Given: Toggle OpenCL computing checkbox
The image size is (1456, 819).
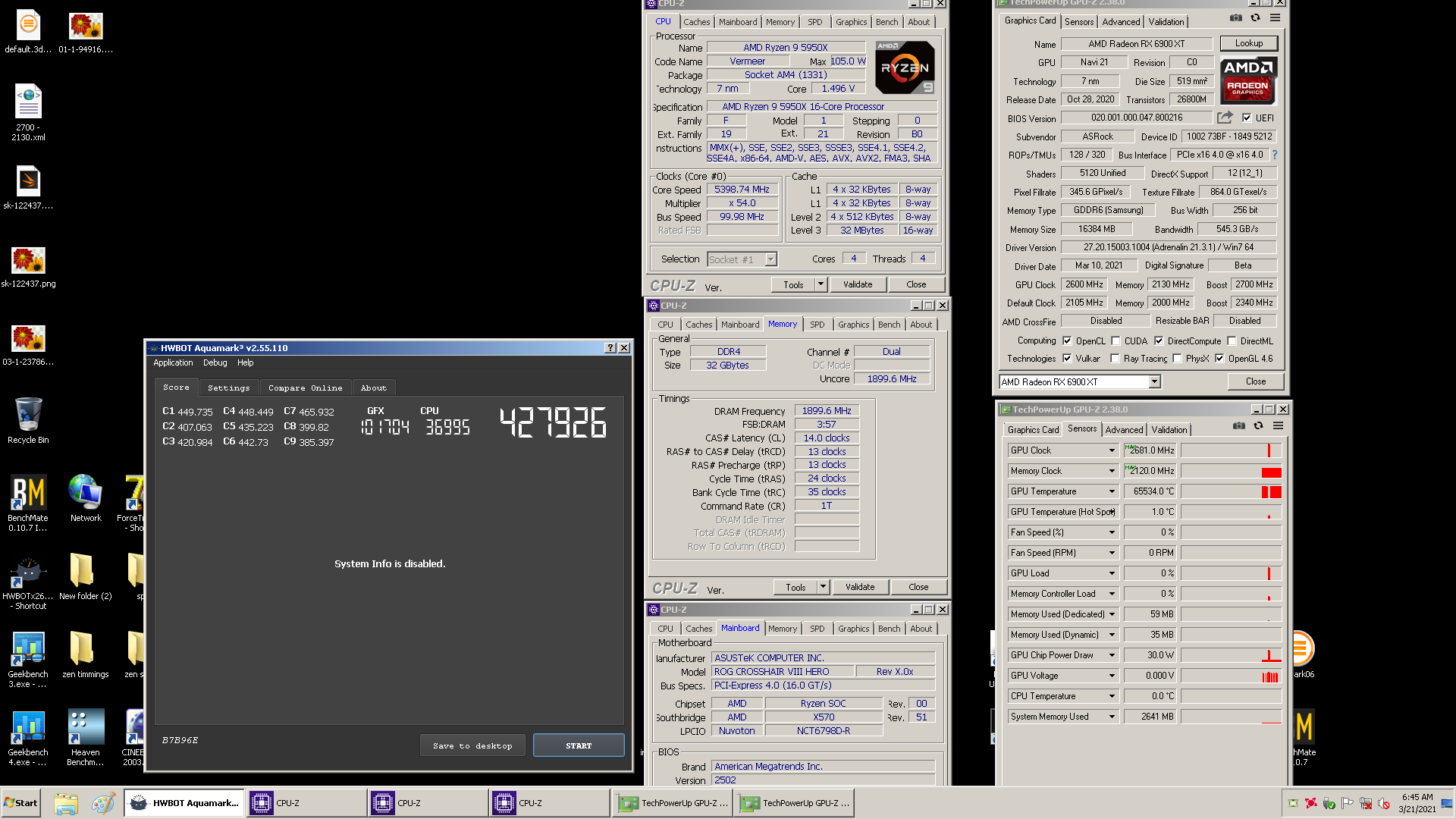Looking at the screenshot, I should (x=1067, y=341).
